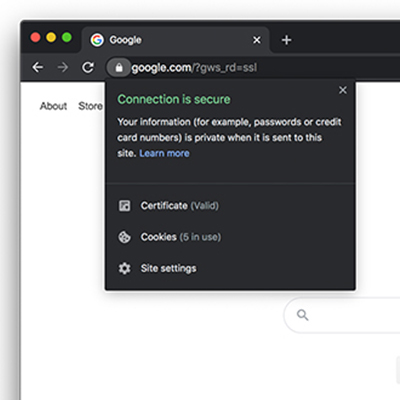Open the Learn more link
The height and width of the screenshot is (400, 400).
[x=164, y=153]
